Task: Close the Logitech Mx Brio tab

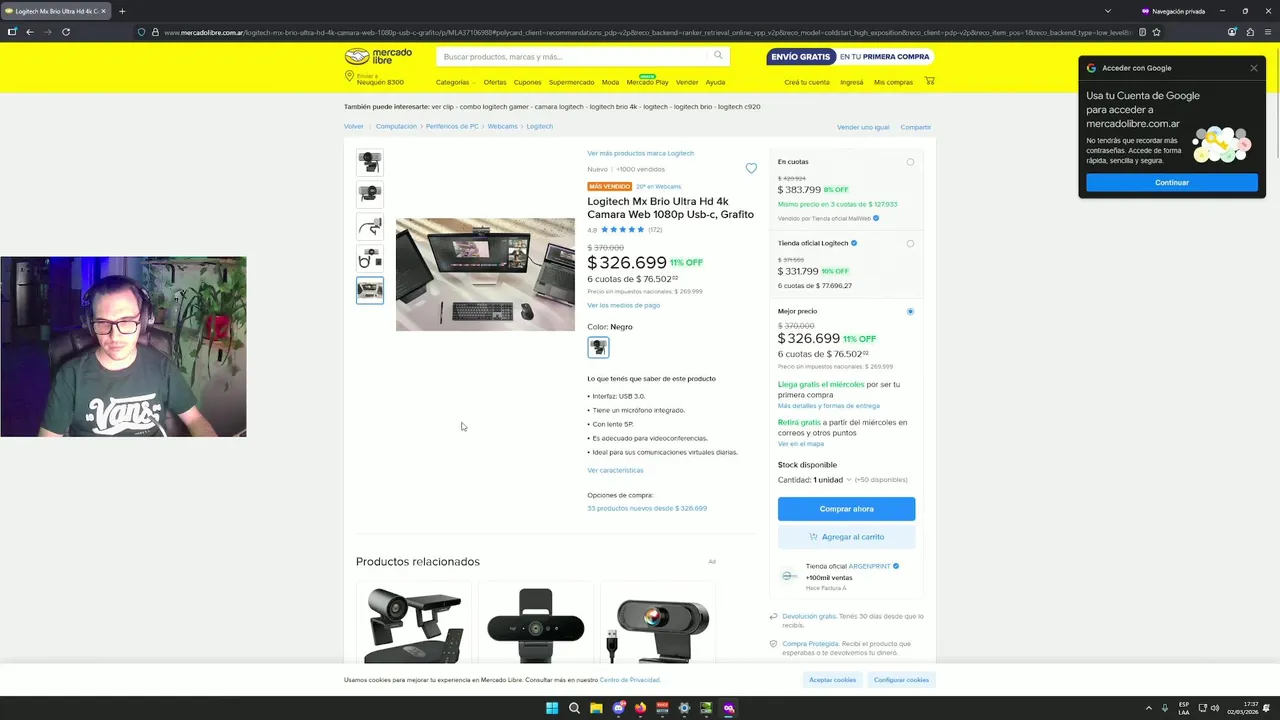Action: tap(103, 11)
